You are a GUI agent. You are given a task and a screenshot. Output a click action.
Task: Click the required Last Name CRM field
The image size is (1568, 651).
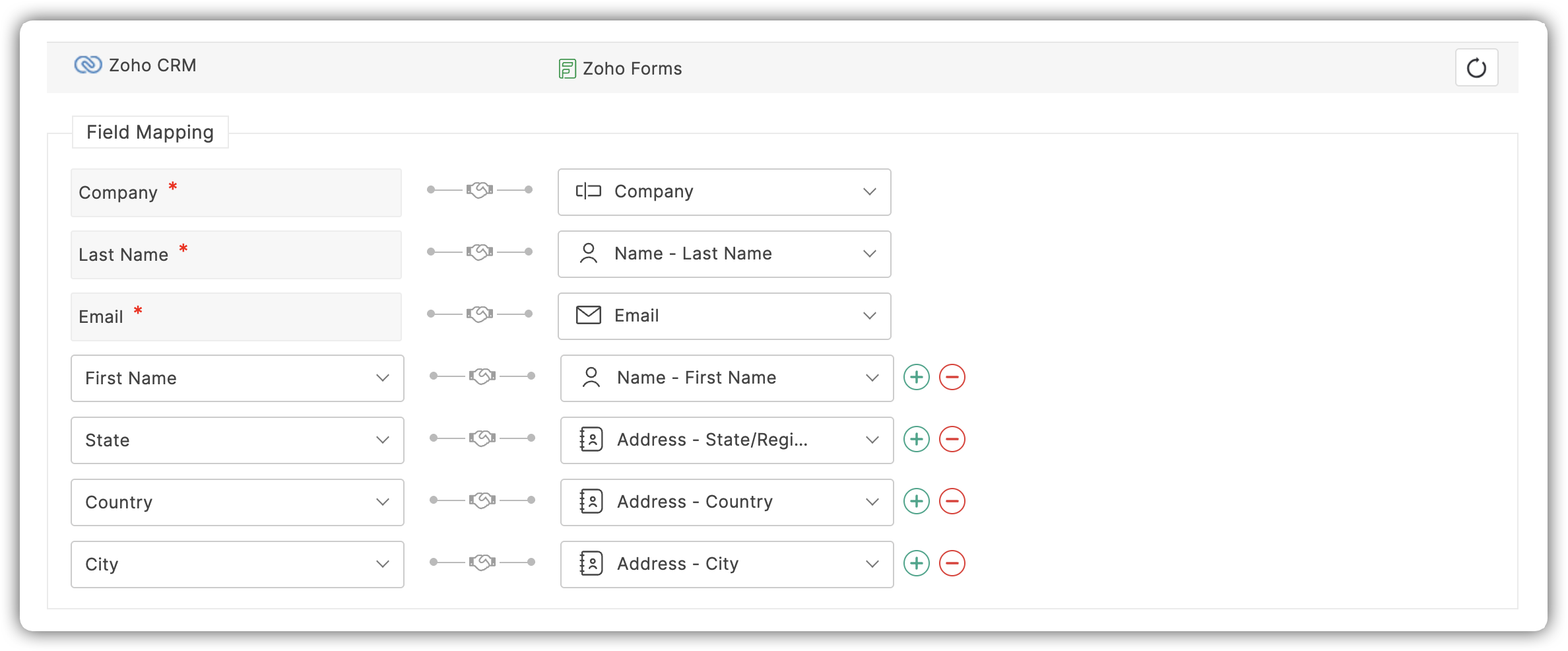click(x=236, y=255)
